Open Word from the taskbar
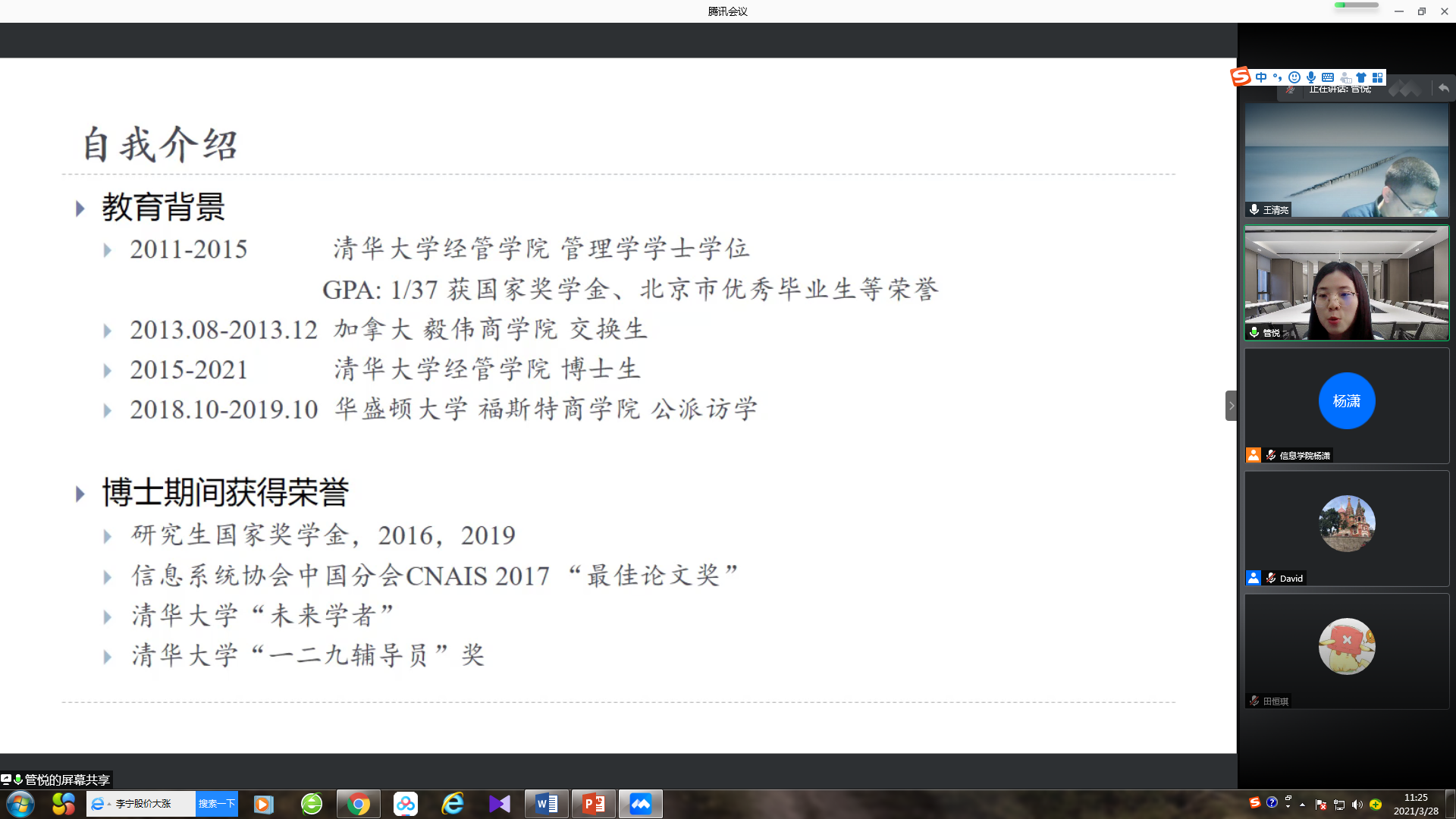This screenshot has height=819, width=1456. (x=546, y=804)
